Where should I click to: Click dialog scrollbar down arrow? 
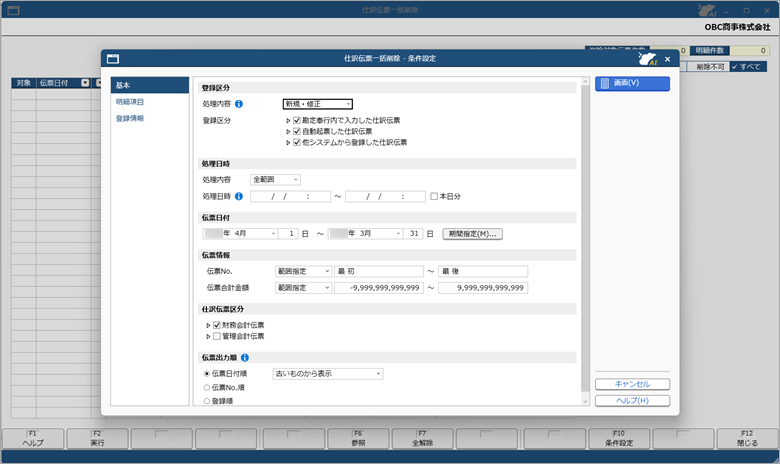pos(585,401)
